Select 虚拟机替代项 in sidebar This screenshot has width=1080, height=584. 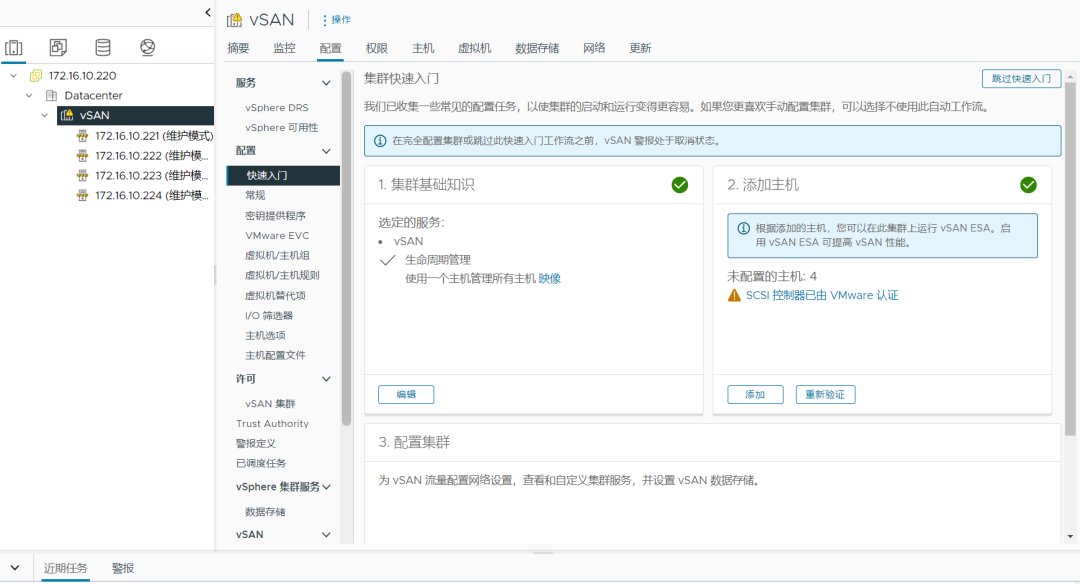point(276,295)
